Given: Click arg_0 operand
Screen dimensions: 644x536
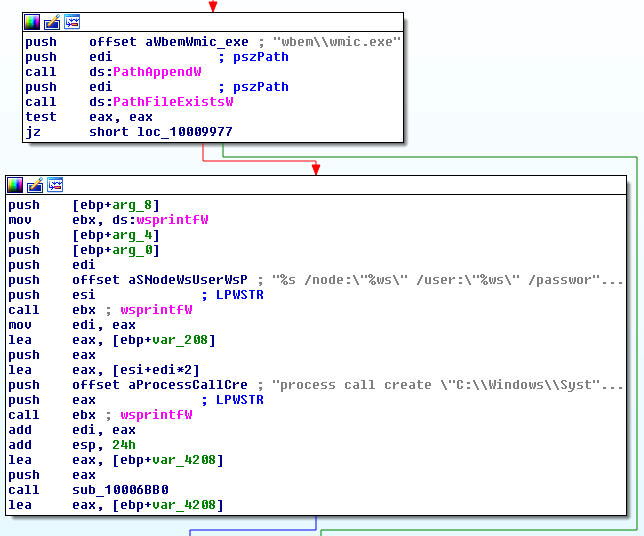Looking at the screenshot, I should (x=132, y=250).
